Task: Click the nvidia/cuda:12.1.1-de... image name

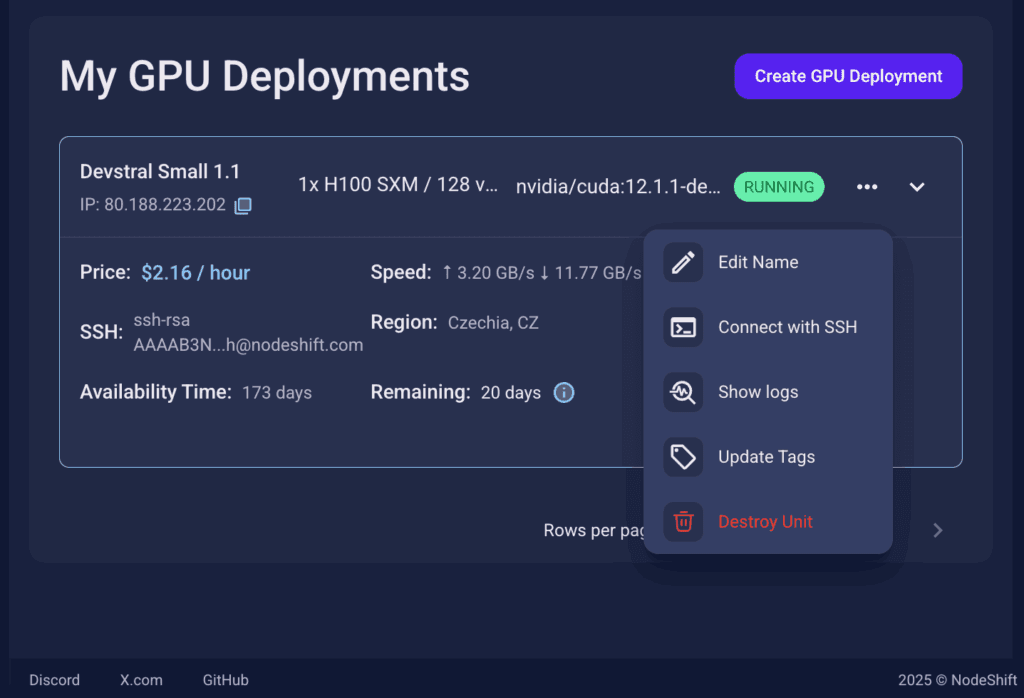Action: [x=618, y=187]
